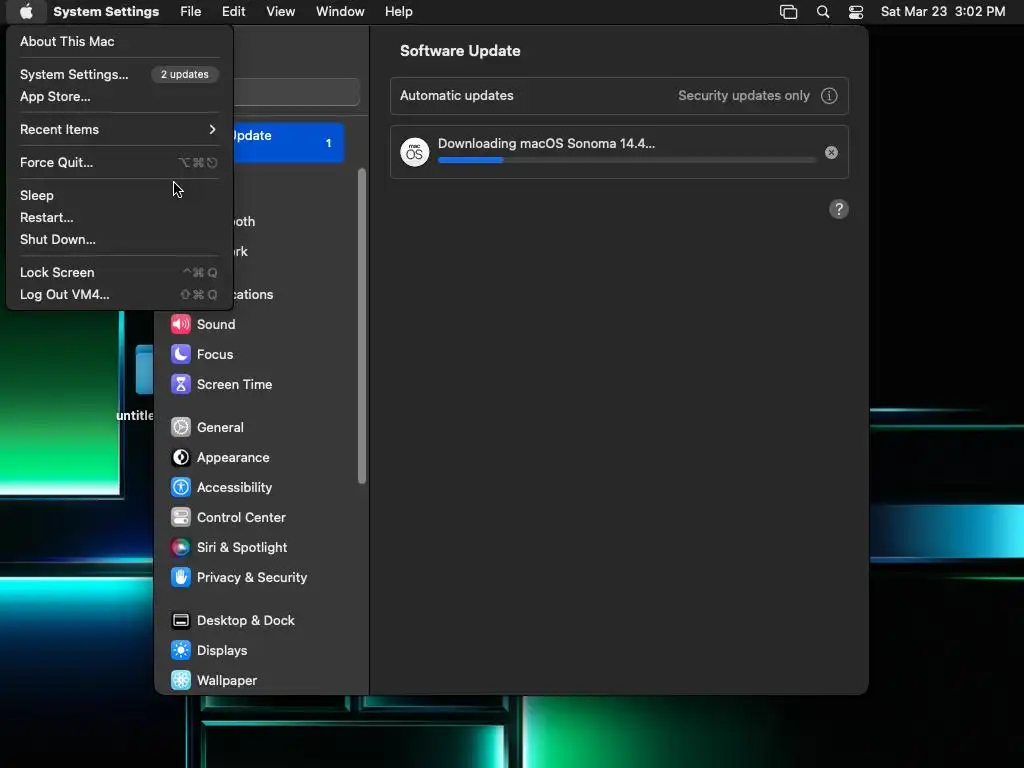1024x768 pixels.
Task: Open the Control Center icon
Action: [x=181, y=518]
